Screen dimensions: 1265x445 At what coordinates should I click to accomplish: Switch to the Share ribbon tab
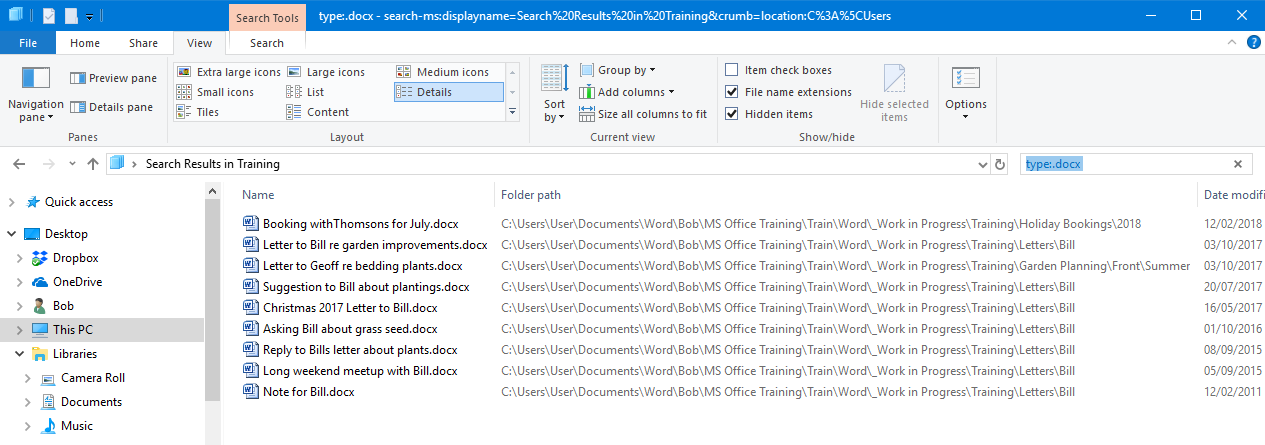coord(143,43)
